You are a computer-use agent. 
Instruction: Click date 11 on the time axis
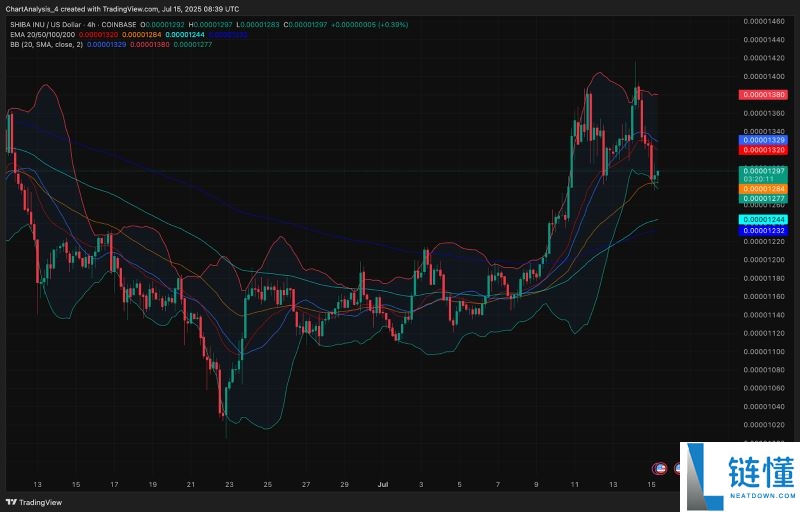pyautogui.click(x=575, y=483)
